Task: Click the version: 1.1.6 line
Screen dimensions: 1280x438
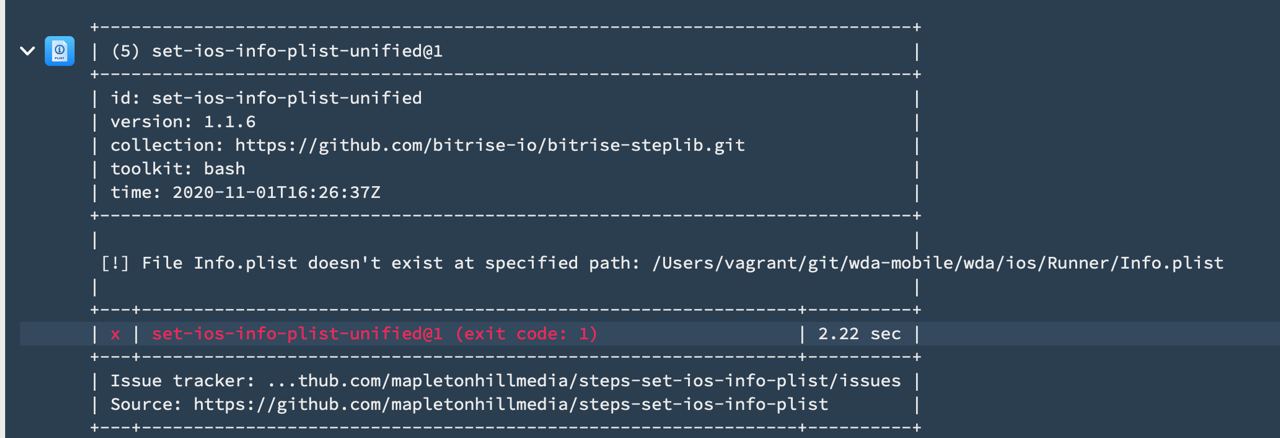Action: click(x=183, y=122)
